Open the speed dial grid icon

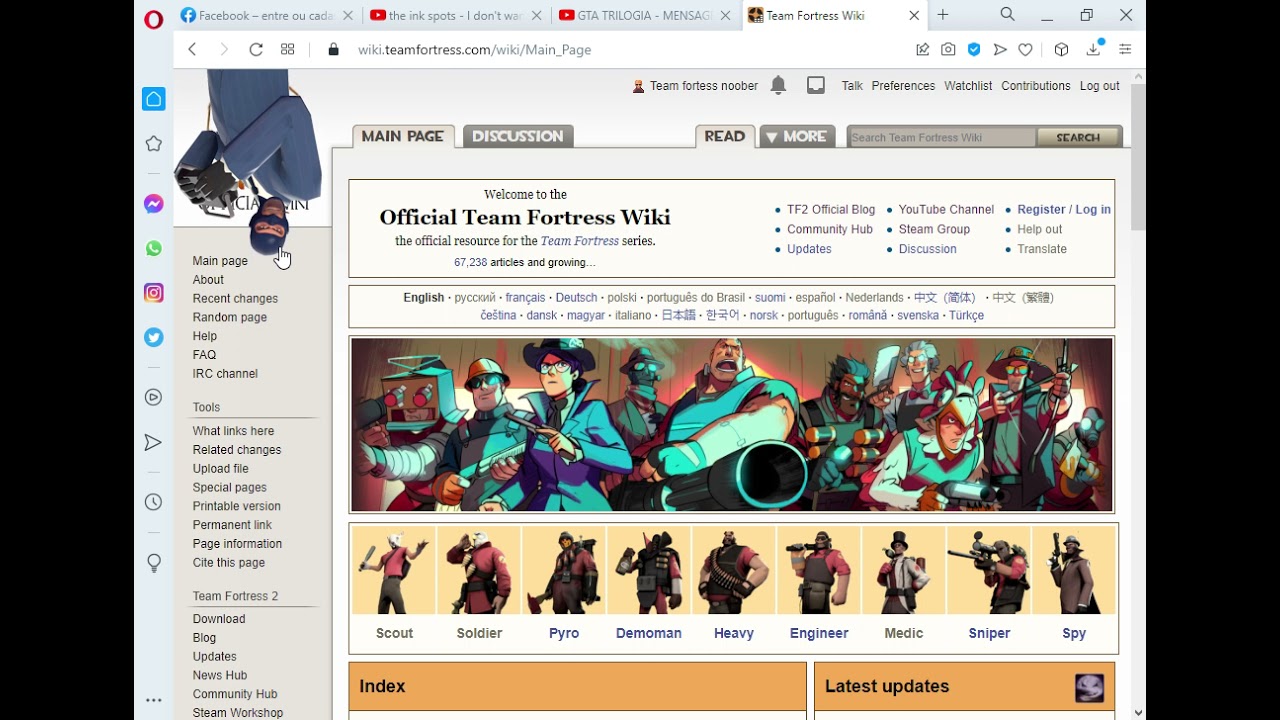287,49
